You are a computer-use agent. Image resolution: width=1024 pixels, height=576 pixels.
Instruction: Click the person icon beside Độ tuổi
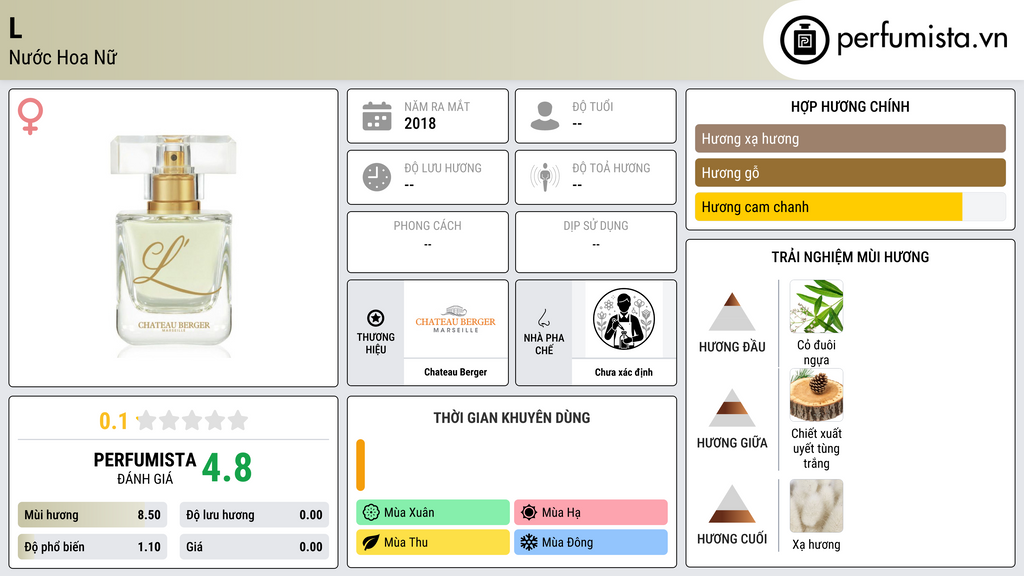545,116
